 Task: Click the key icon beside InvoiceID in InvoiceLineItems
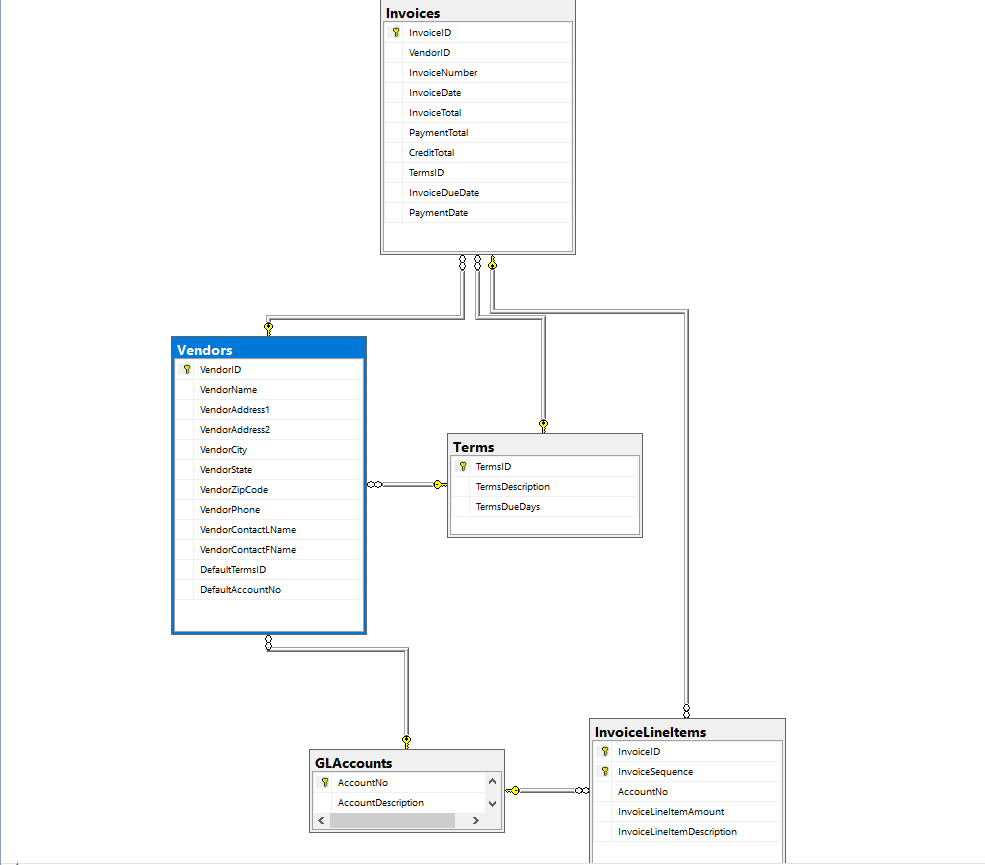point(604,751)
